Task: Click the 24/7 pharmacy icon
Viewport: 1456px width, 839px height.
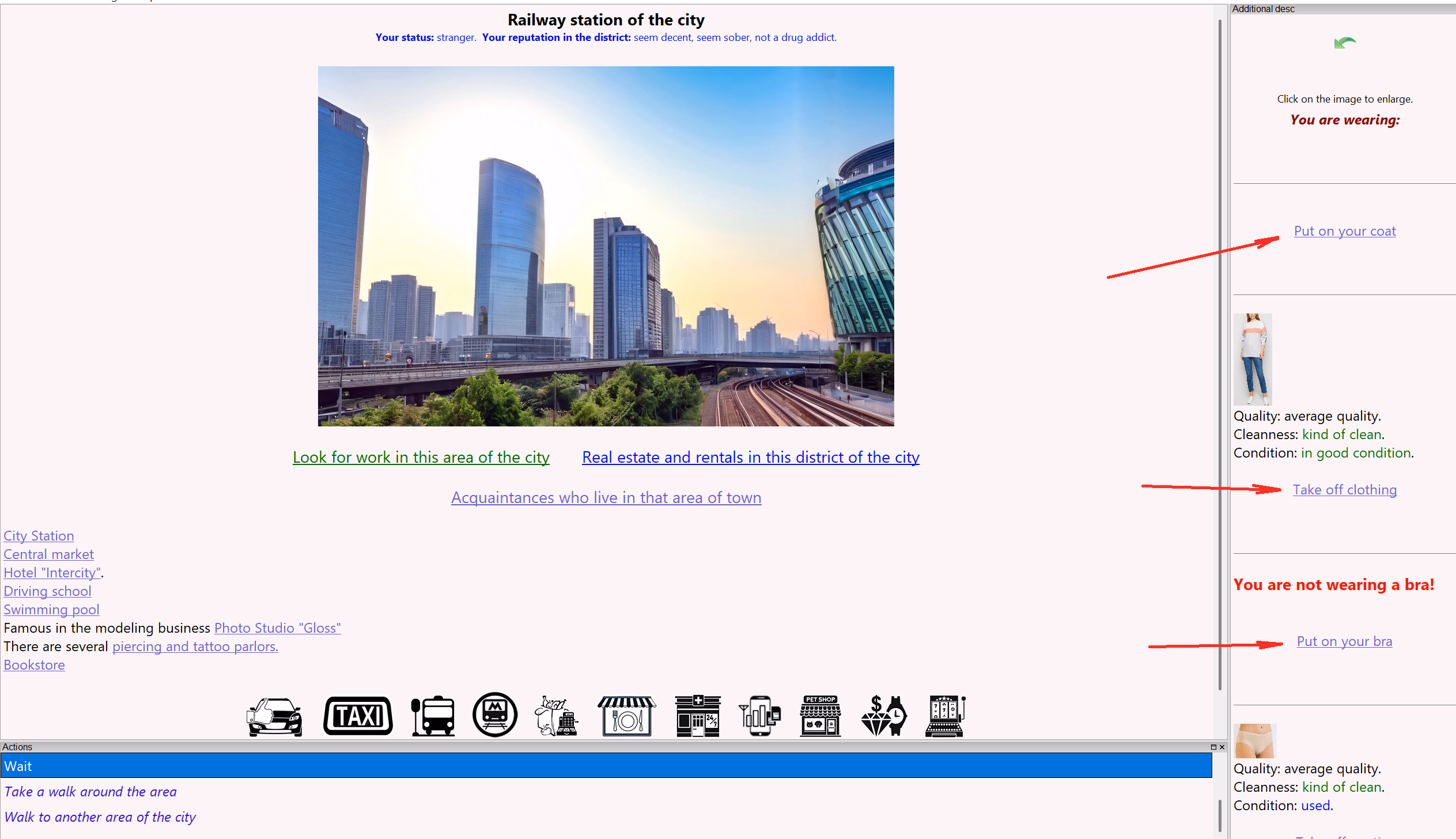Action: tap(697, 716)
